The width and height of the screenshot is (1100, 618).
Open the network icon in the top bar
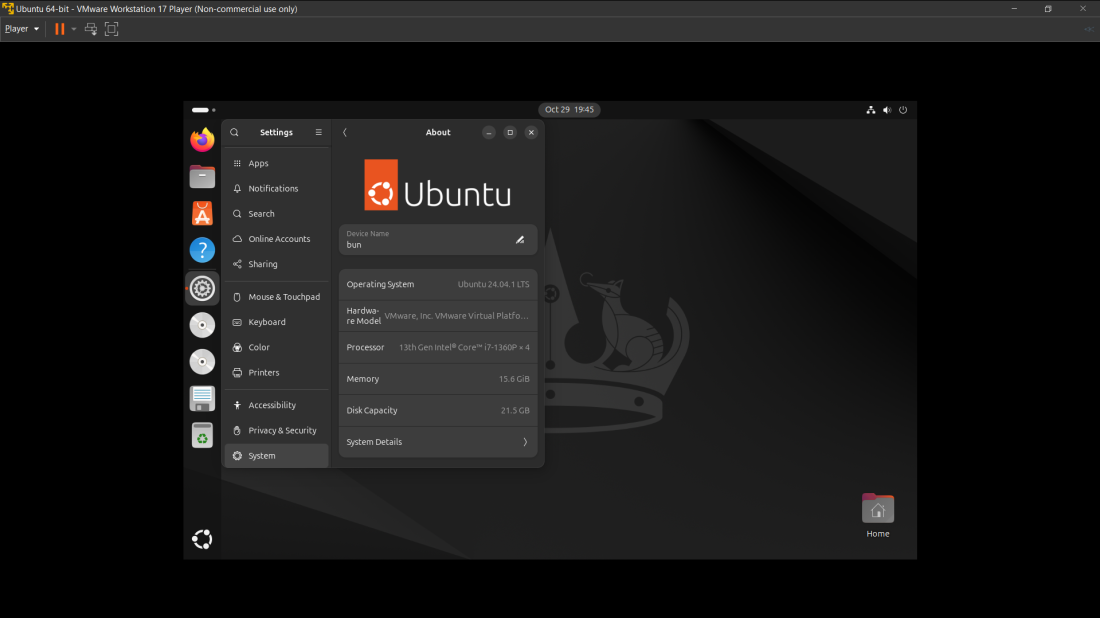[x=871, y=109]
